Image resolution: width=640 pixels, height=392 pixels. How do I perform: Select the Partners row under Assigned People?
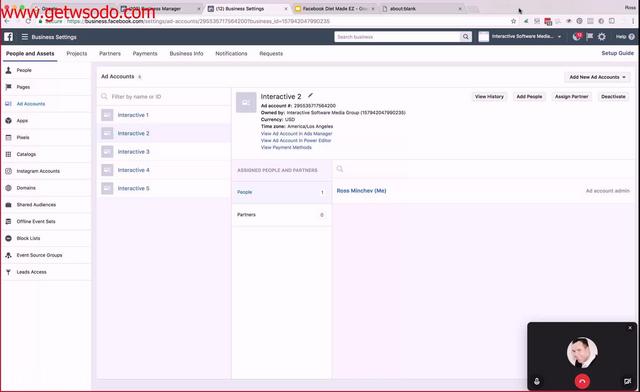281,215
